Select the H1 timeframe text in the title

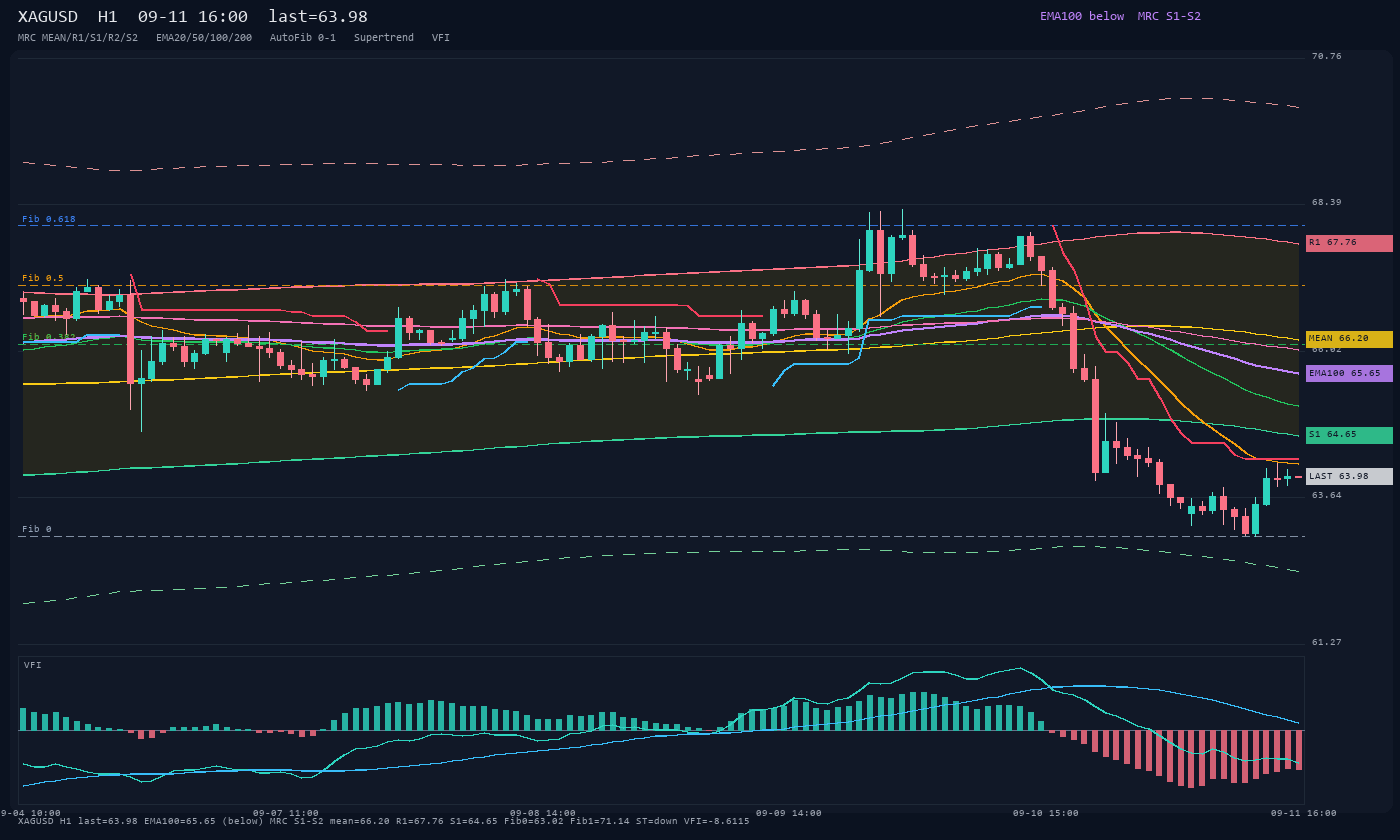click(x=108, y=17)
